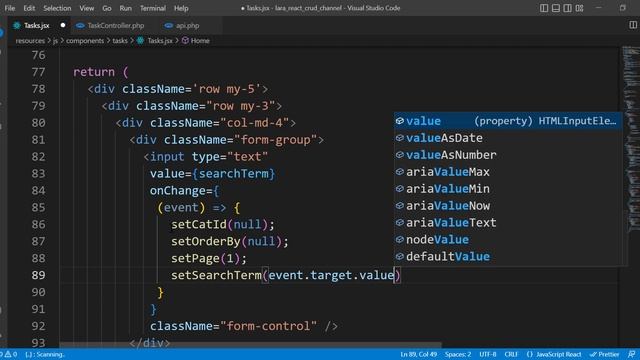Click the return keyword on line 77

(x=94, y=72)
